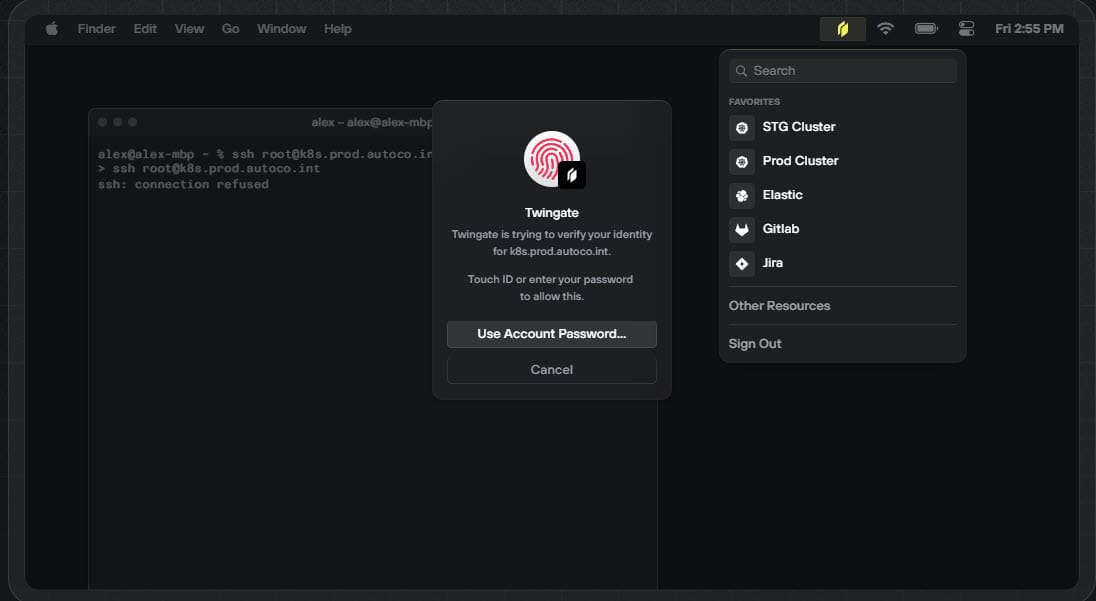Expand Other Resources list
The image size is (1096, 601).
(779, 305)
